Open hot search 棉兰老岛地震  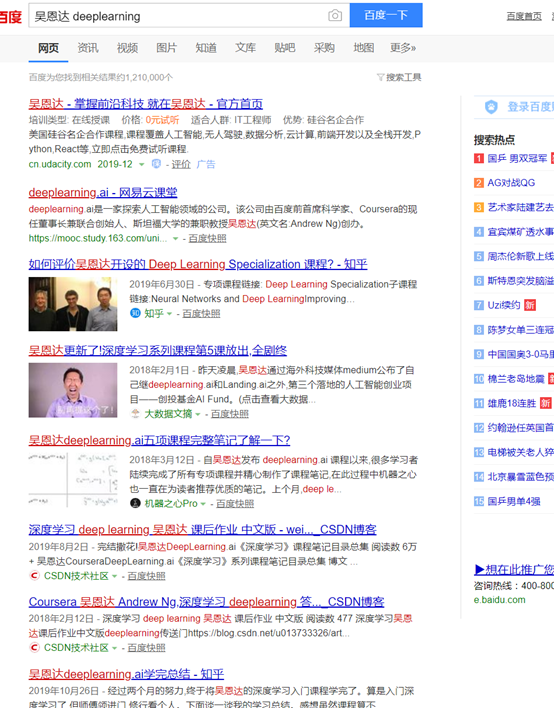(516, 379)
